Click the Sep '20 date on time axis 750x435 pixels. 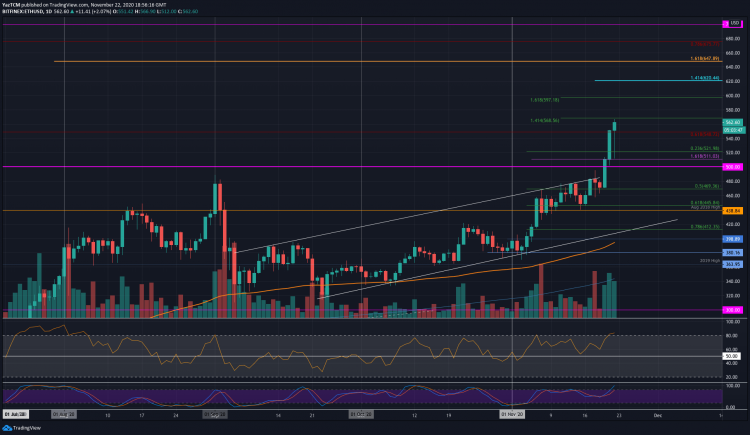(x=213, y=412)
